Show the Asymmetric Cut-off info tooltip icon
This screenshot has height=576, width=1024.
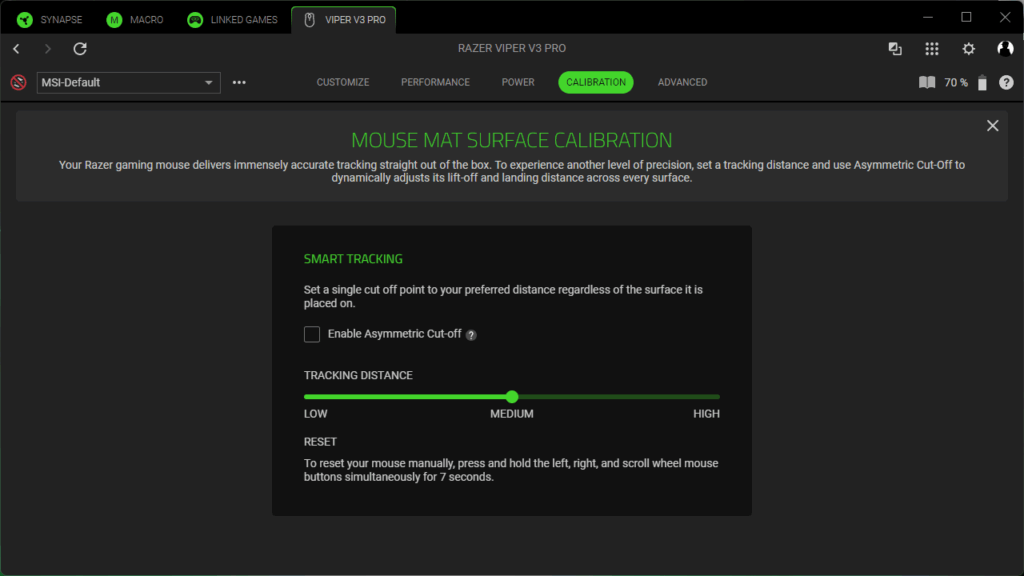coord(471,335)
